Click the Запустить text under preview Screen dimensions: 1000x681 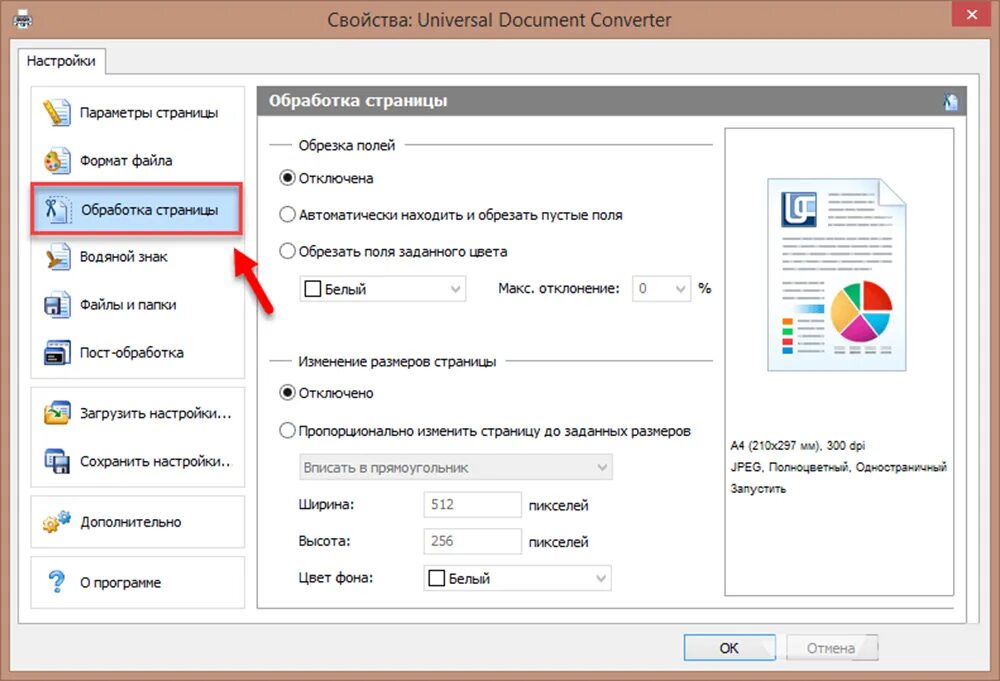pyautogui.click(x=758, y=489)
